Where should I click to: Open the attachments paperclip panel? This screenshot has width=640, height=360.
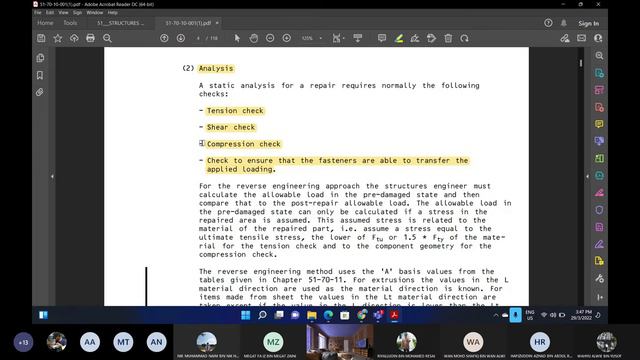[40, 92]
